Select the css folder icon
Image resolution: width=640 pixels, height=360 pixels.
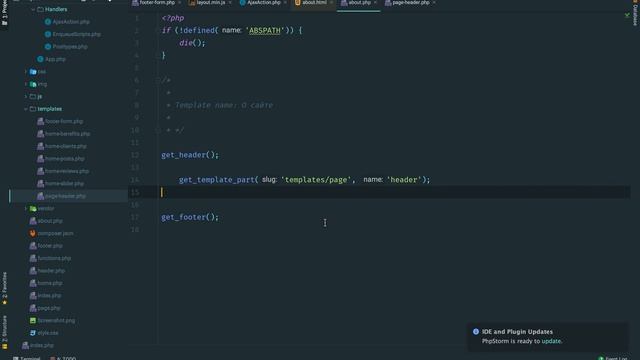pos(33,72)
